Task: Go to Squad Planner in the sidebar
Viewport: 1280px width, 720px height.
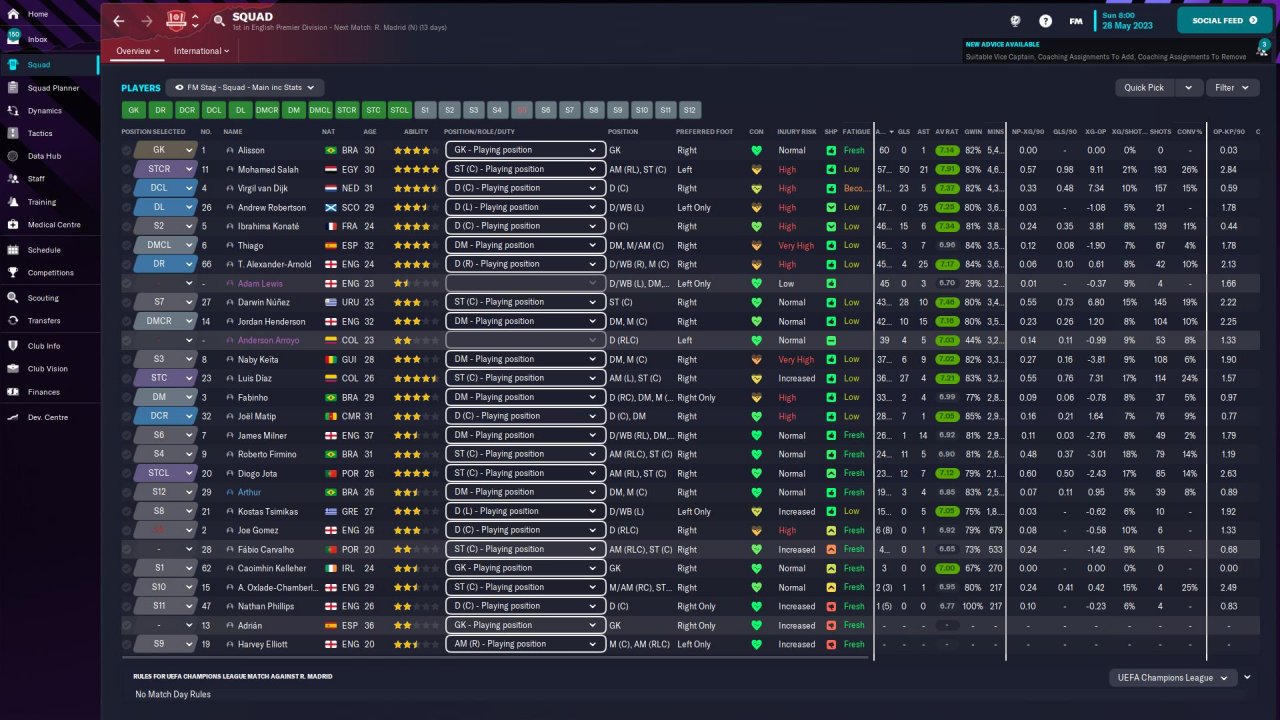Action: [53, 88]
